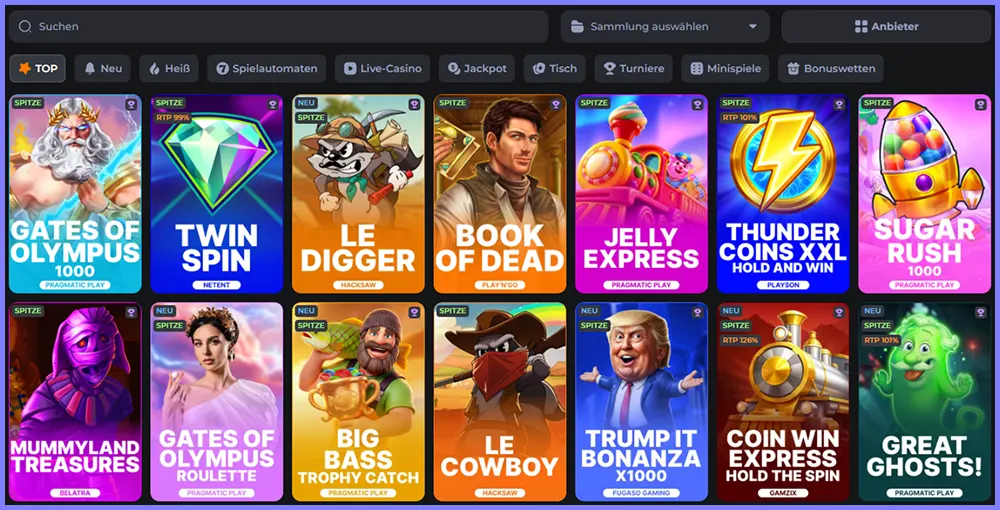Screen dimensions: 1000x510
Task: Open the Jackpot category tab
Action: coord(477,68)
